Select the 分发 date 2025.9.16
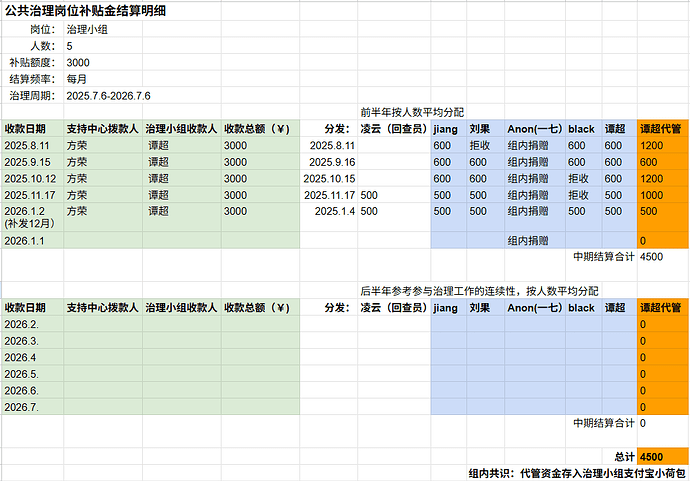690x481 pixels. [332, 162]
